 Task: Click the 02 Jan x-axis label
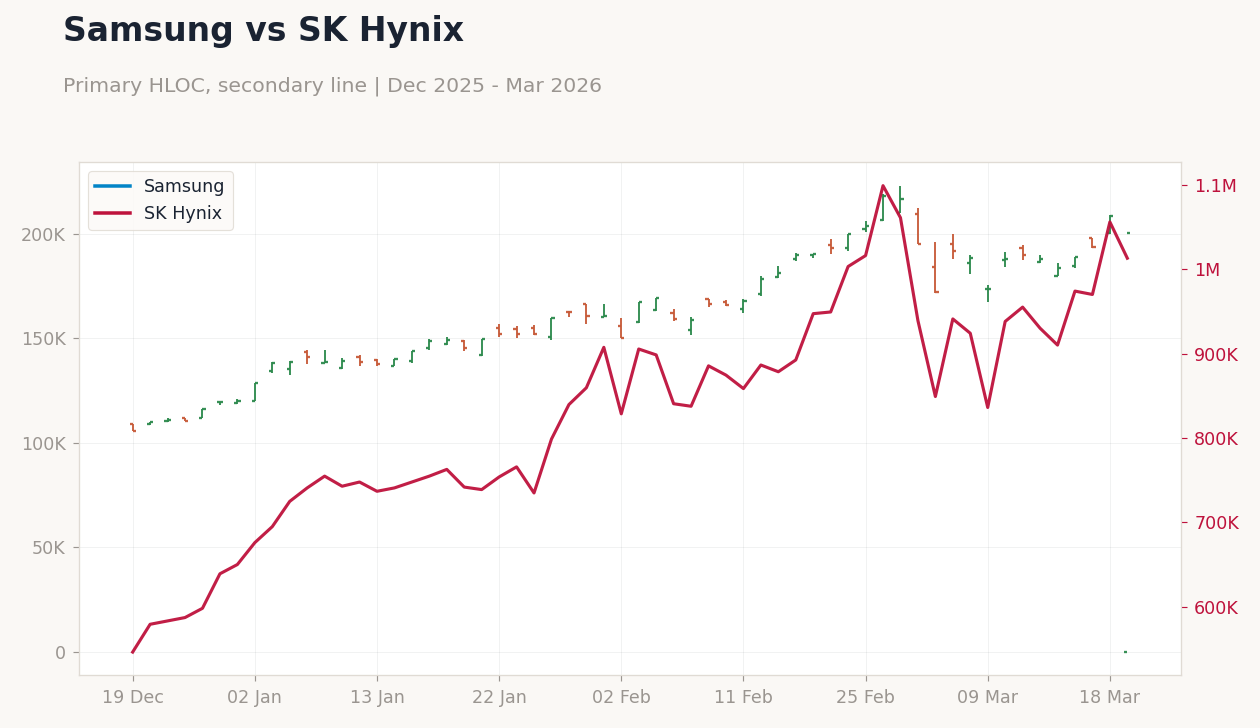255,698
